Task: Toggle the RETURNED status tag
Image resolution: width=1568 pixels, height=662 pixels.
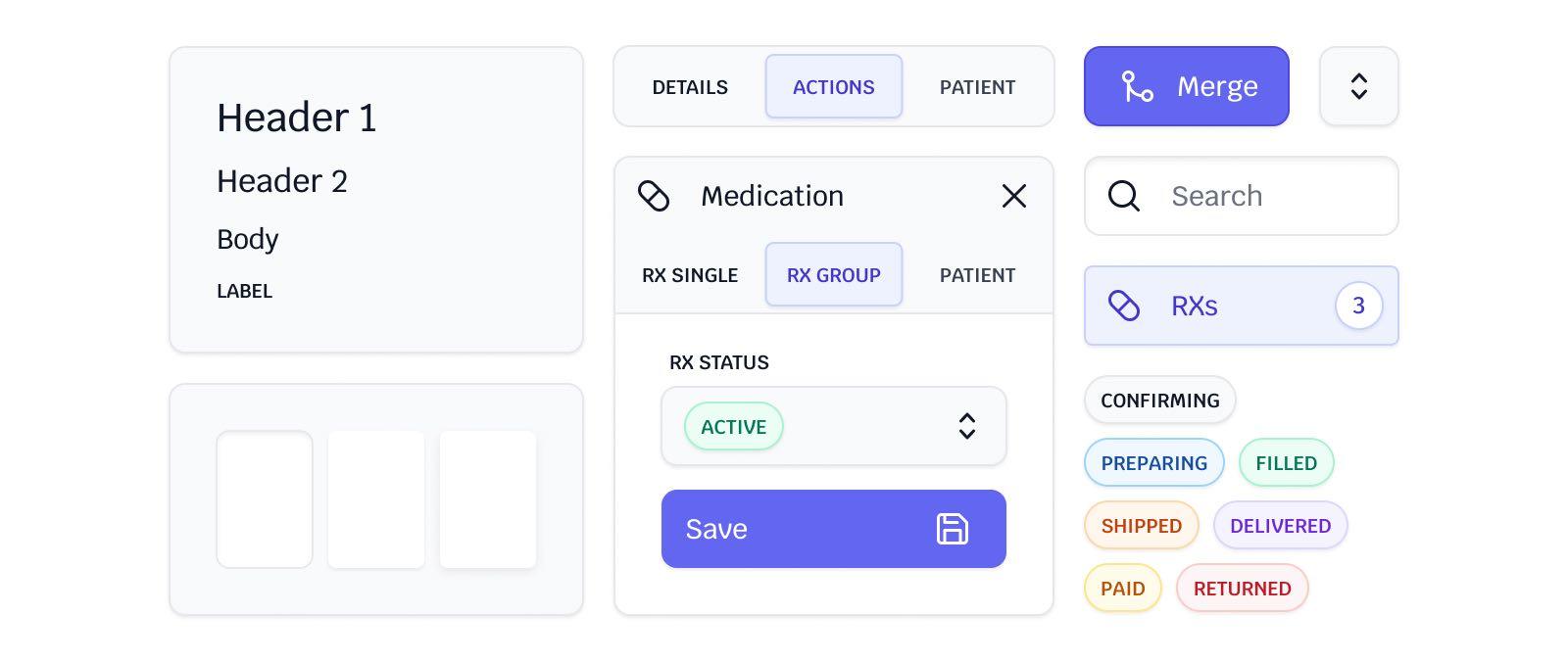Action: pyautogui.click(x=1242, y=589)
